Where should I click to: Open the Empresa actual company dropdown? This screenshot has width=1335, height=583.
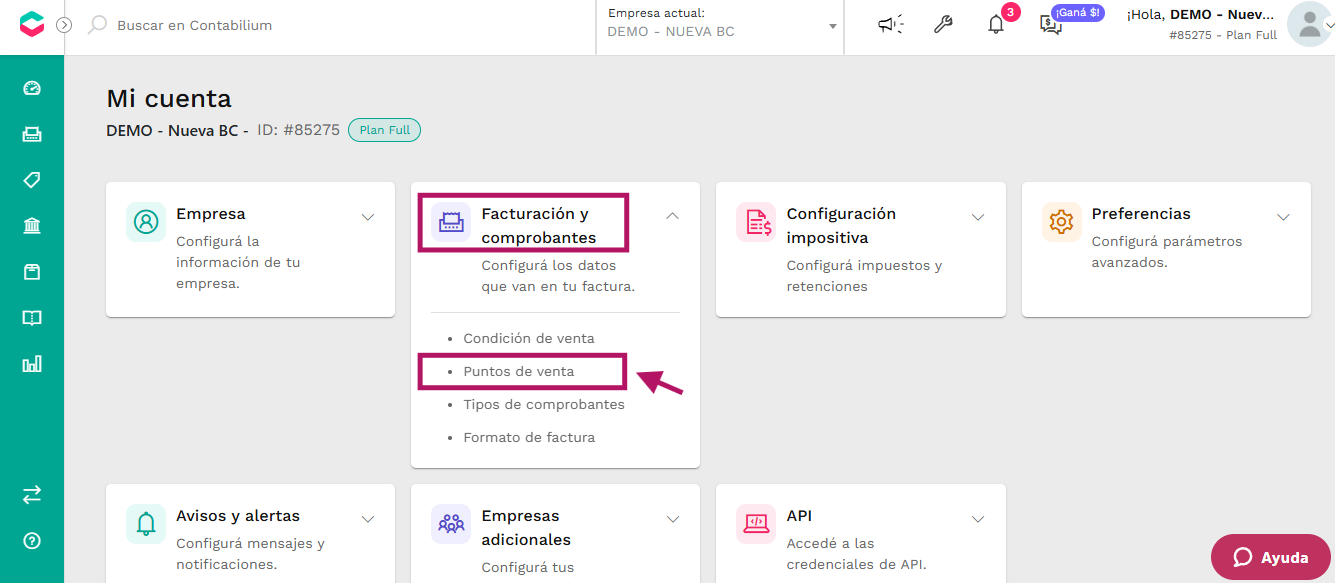[722, 25]
